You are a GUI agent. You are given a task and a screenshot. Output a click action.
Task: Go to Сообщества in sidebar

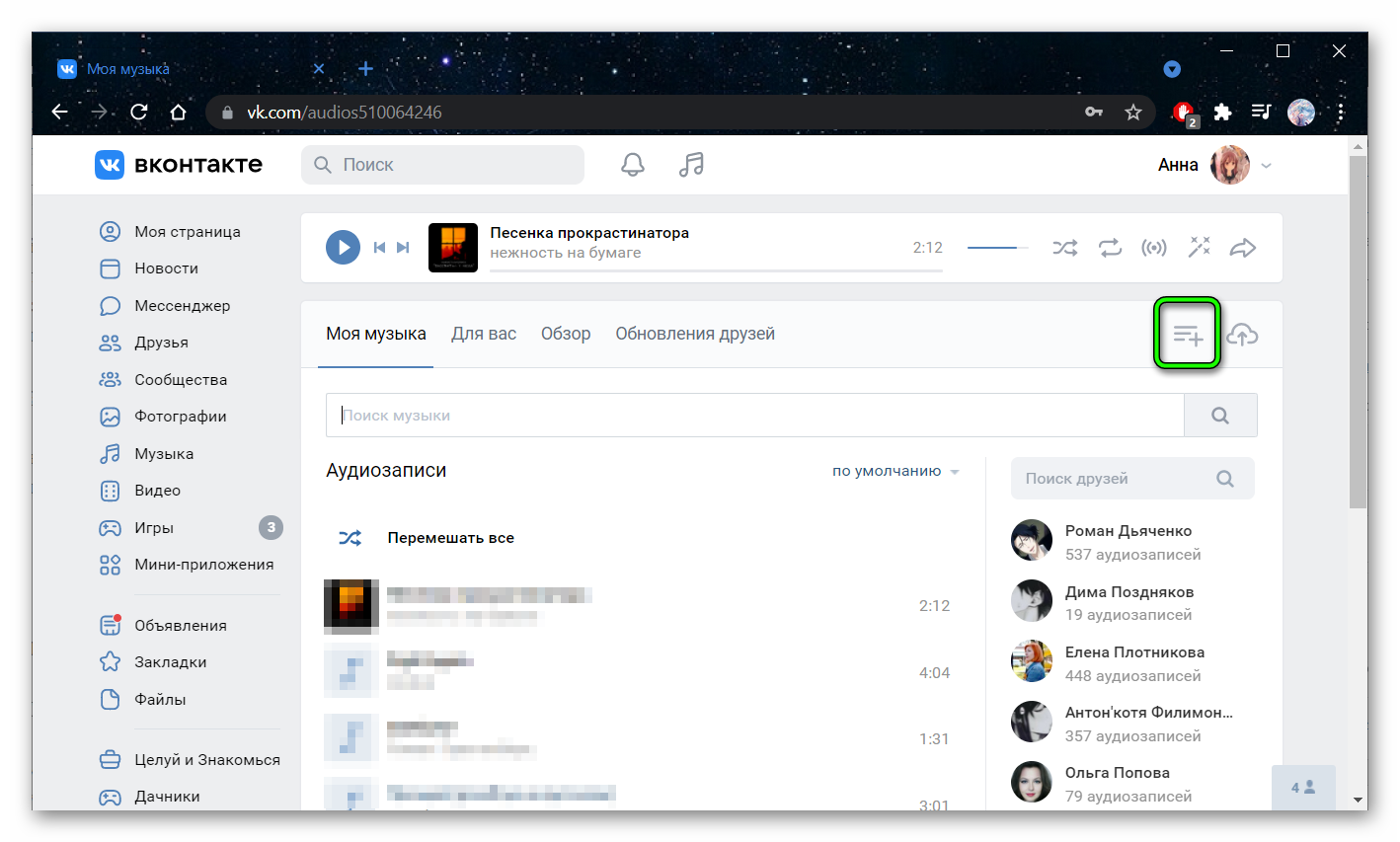click(x=164, y=380)
